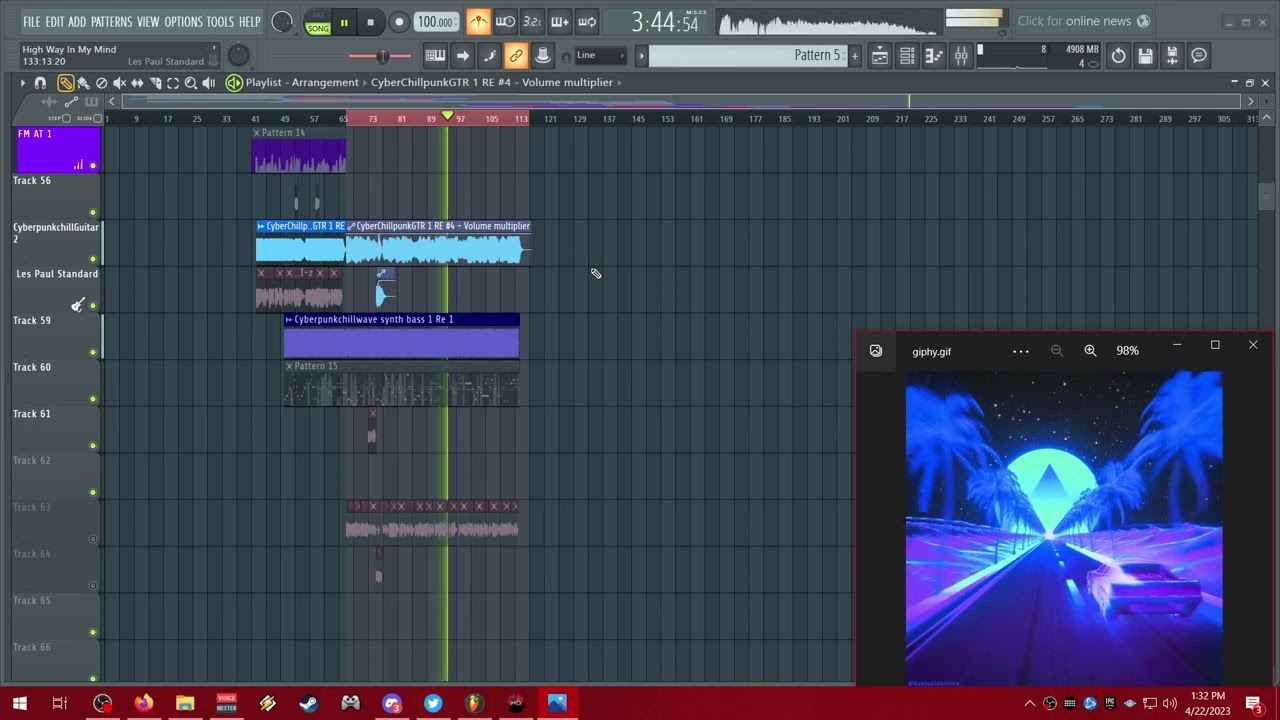Open the Mixer view button
This screenshot has width=1280, height=720.
(x=961, y=55)
